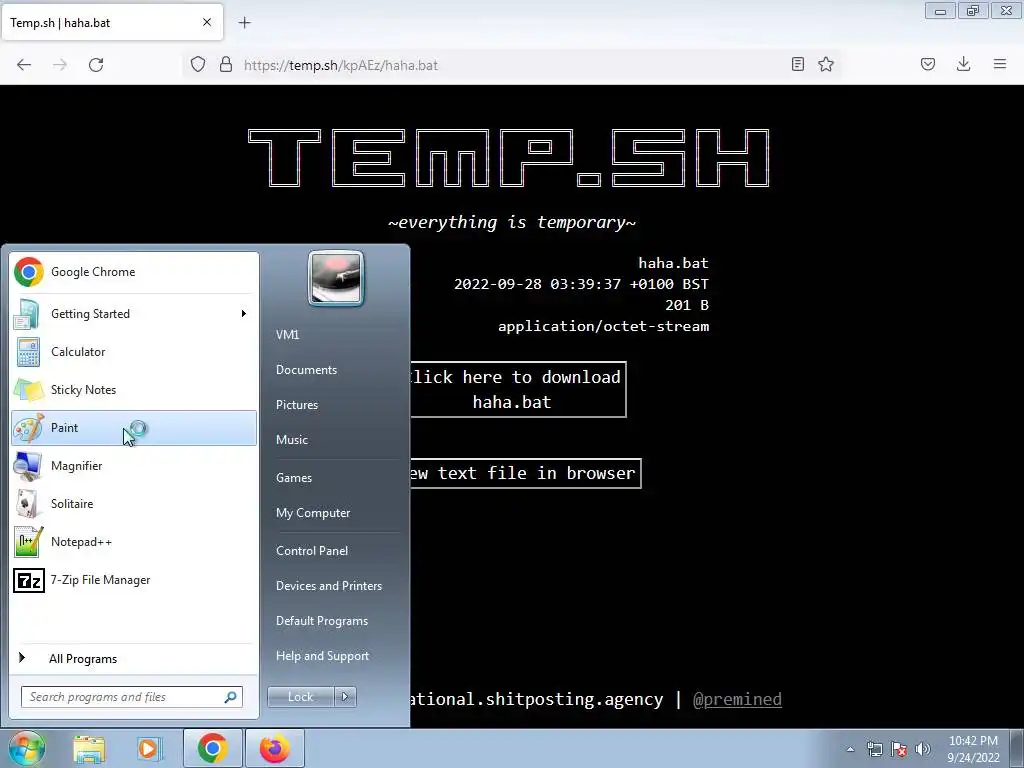Open the @premined link
This screenshot has height=768, width=1024.
point(737,699)
